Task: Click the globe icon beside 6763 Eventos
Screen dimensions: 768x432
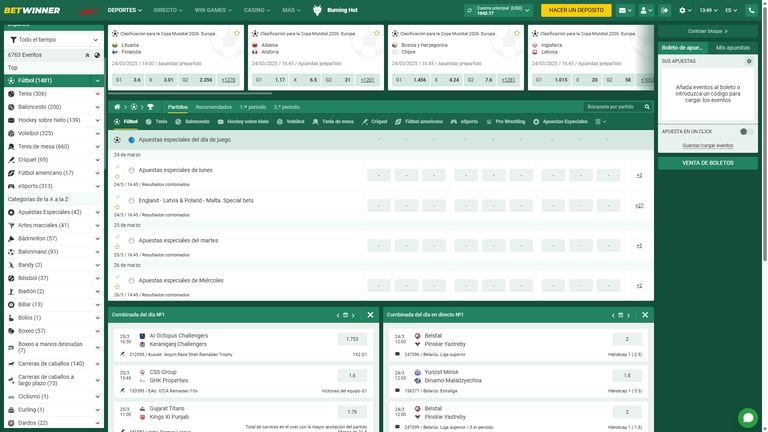Action: pyautogui.click(x=97, y=55)
